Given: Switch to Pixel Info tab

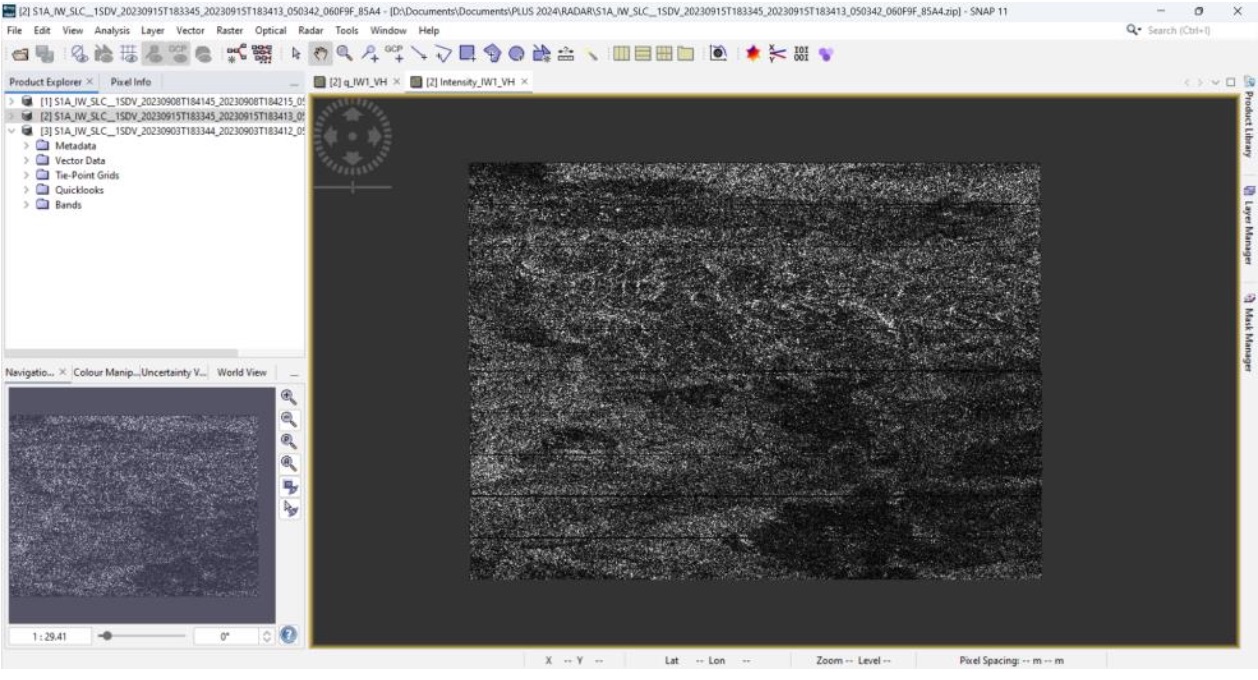Looking at the screenshot, I should coord(131,82).
